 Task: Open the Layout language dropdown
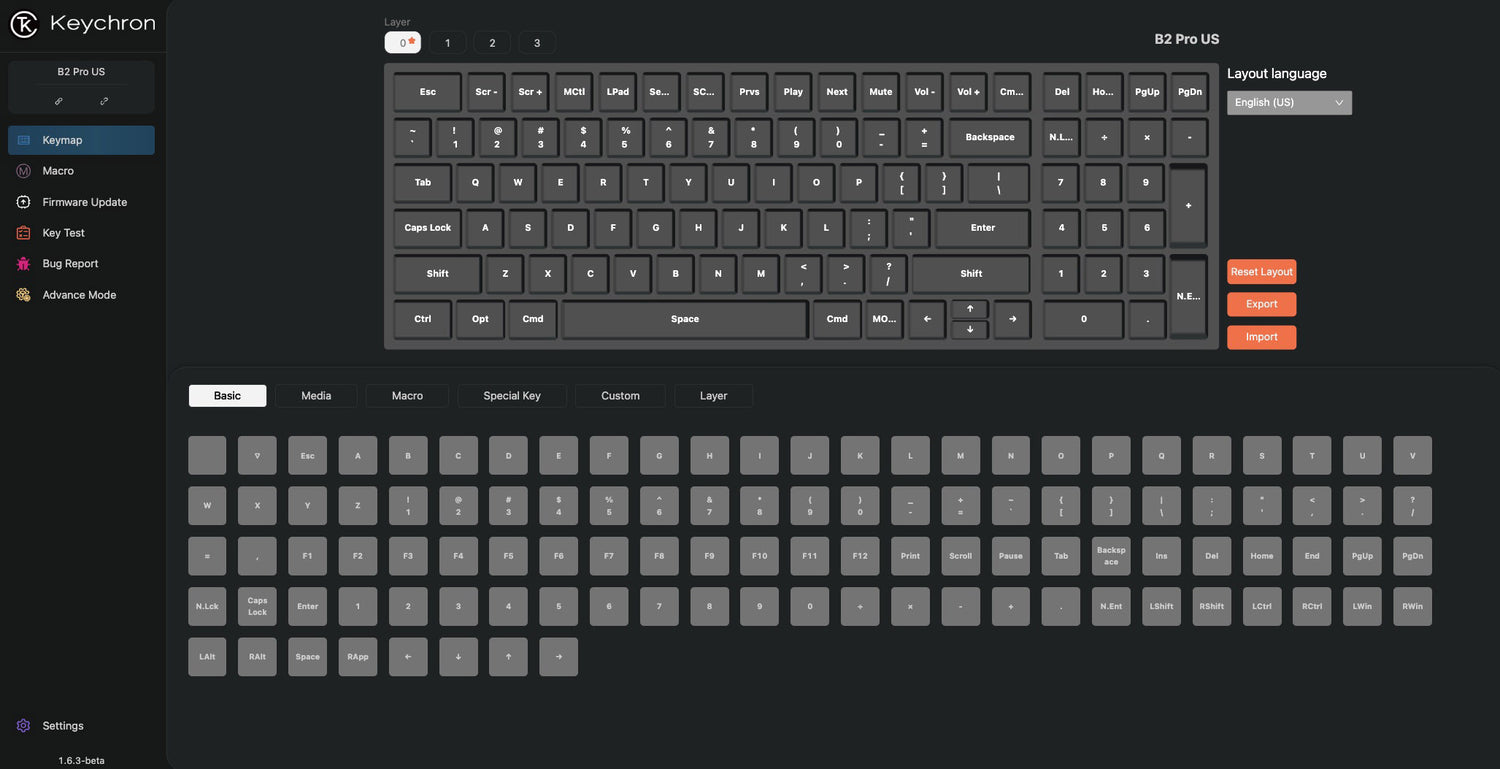tap(1288, 102)
